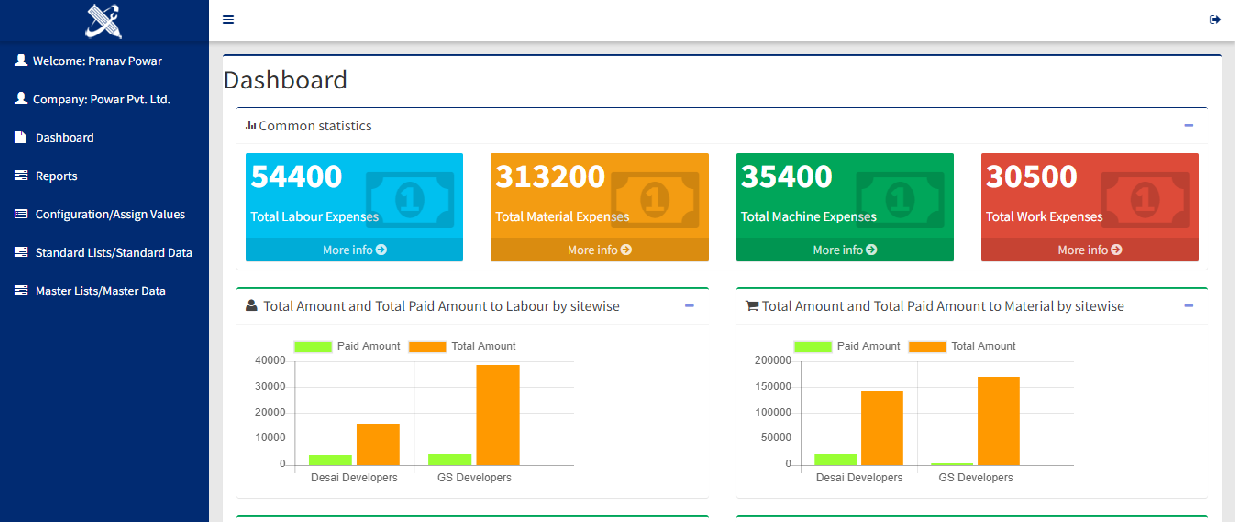1235x522 pixels.
Task: Click orange Total Amount swatch in Material chart
Action: pyautogui.click(x=927, y=347)
